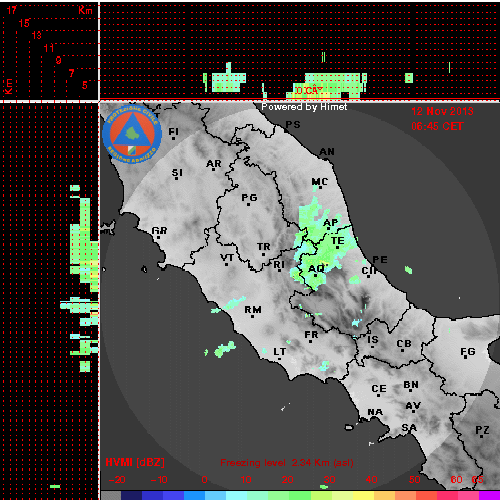Screen dimensions: 500x500
Task: Click the '06:45 CET' time text
Action: coord(437,126)
